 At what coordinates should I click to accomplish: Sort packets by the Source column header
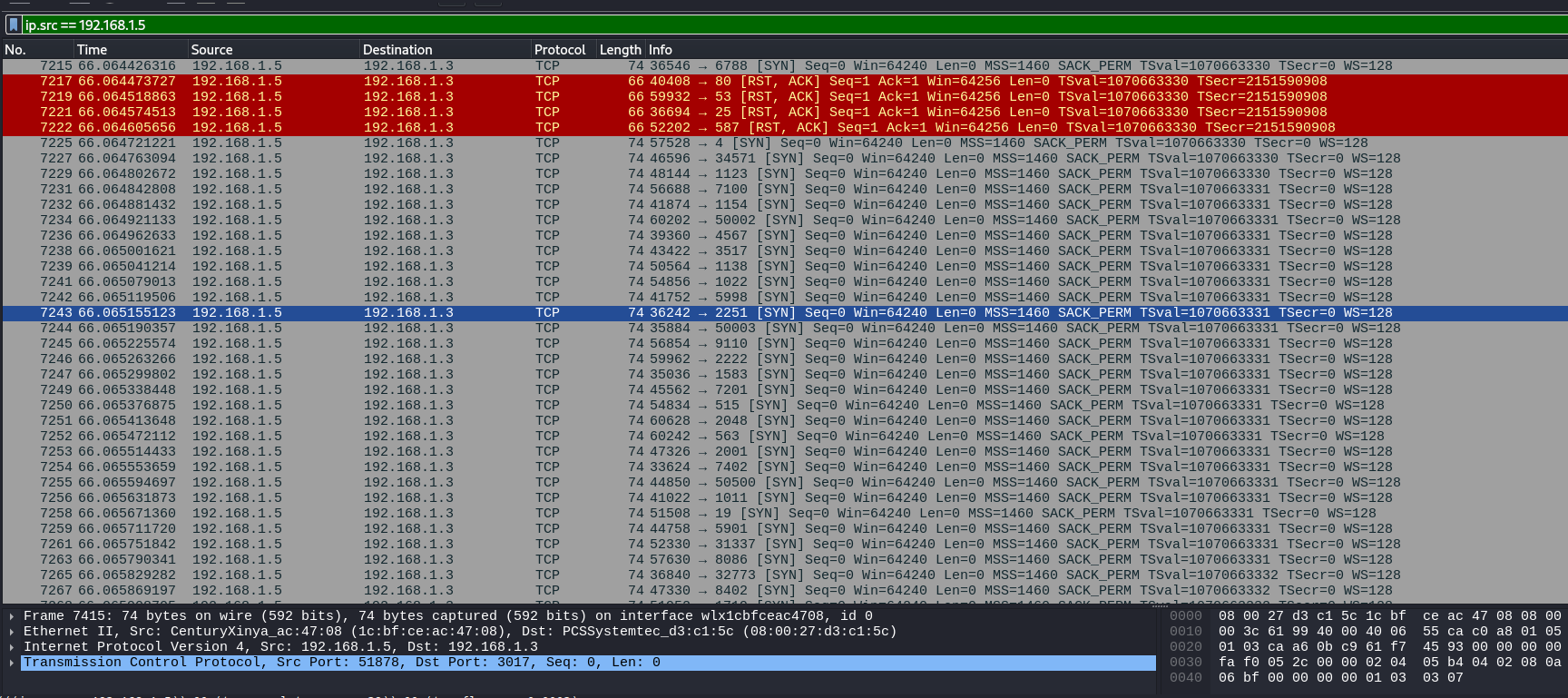[x=273, y=50]
